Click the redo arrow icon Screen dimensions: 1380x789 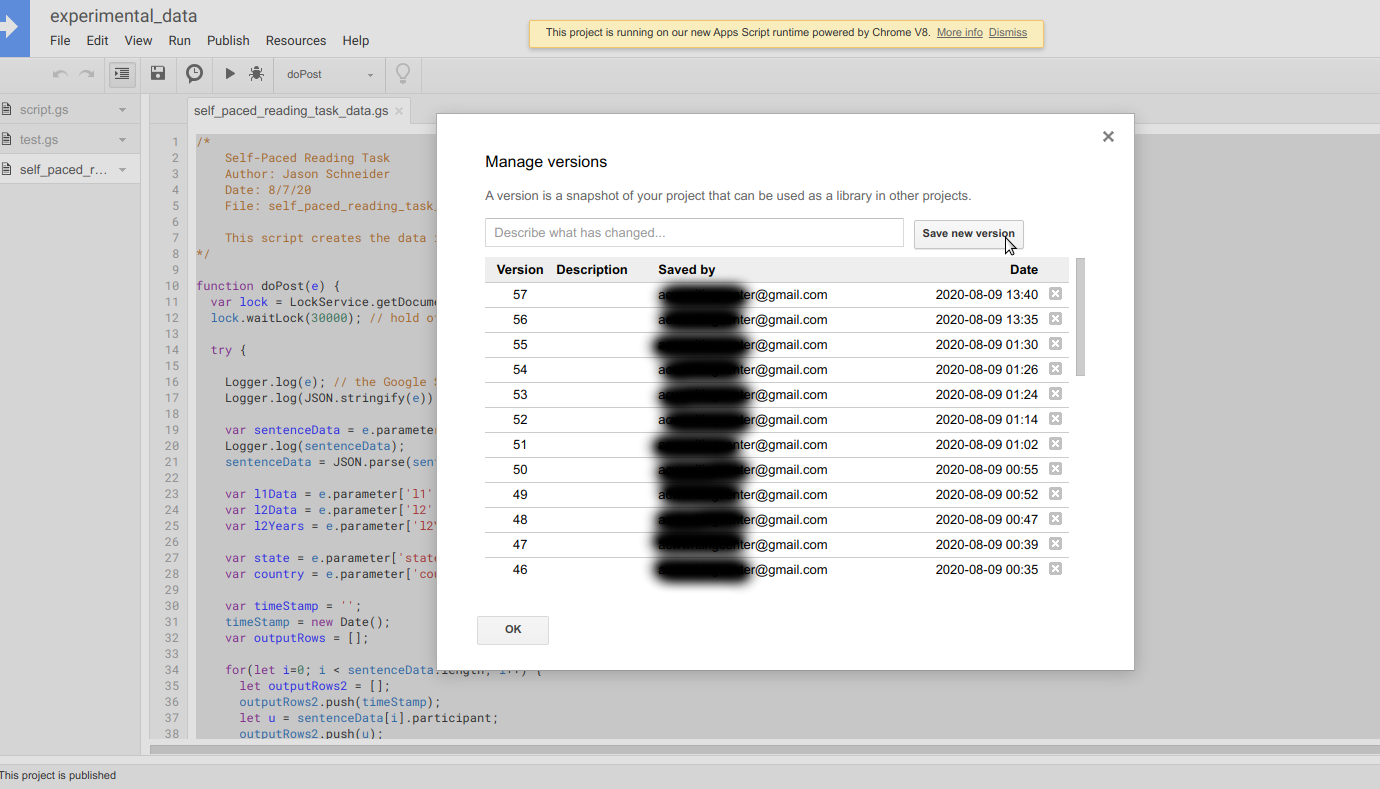click(x=87, y=74)
